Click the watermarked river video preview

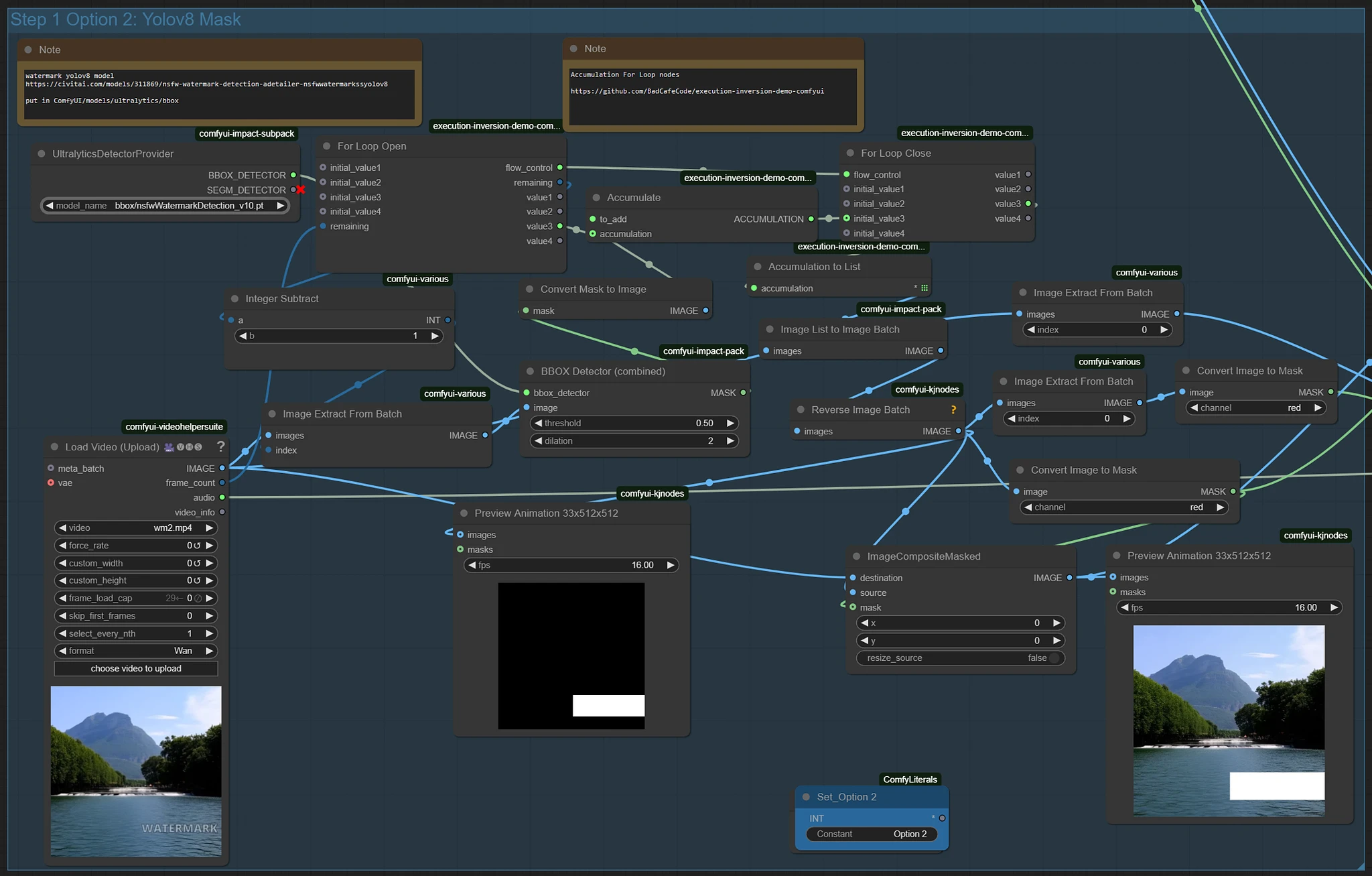click(136, 771)
